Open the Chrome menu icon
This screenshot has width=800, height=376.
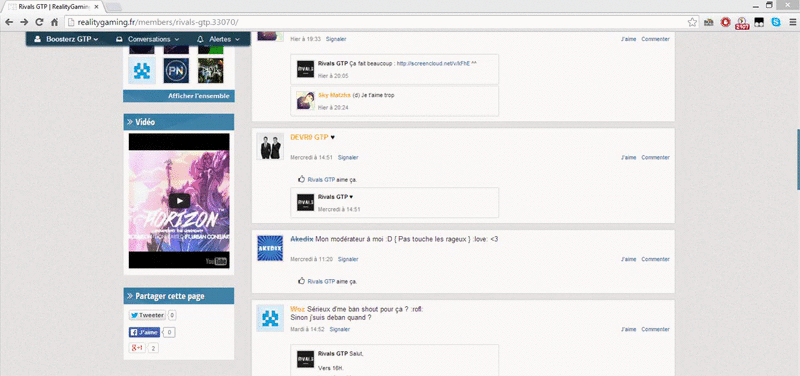pos(792,22)
